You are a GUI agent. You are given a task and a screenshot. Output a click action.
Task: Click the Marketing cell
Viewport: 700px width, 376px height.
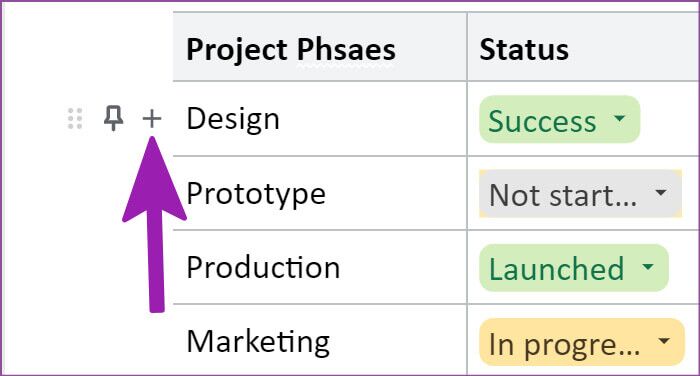click(320, 341)
